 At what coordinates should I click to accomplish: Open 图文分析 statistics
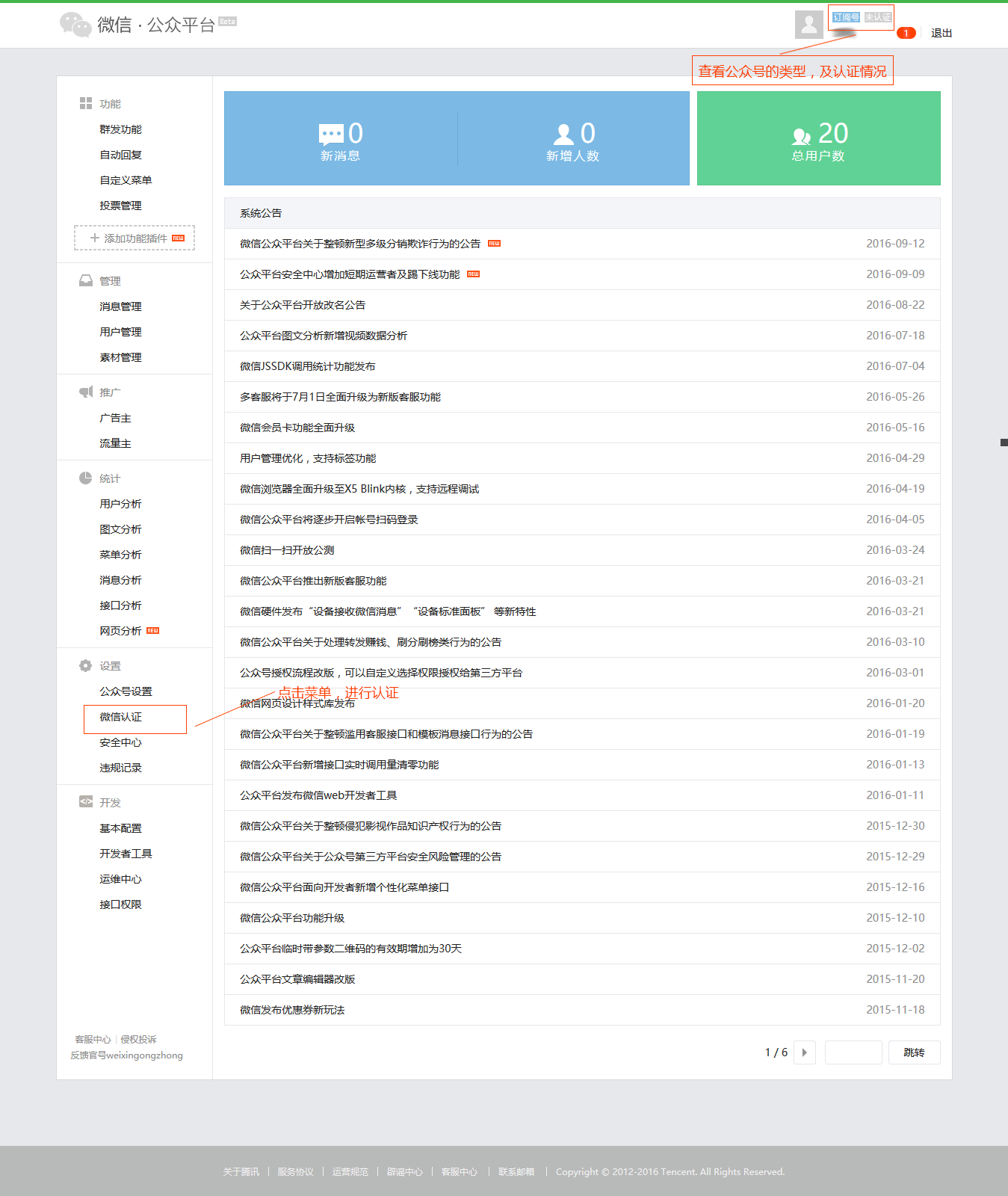[120, 529]
